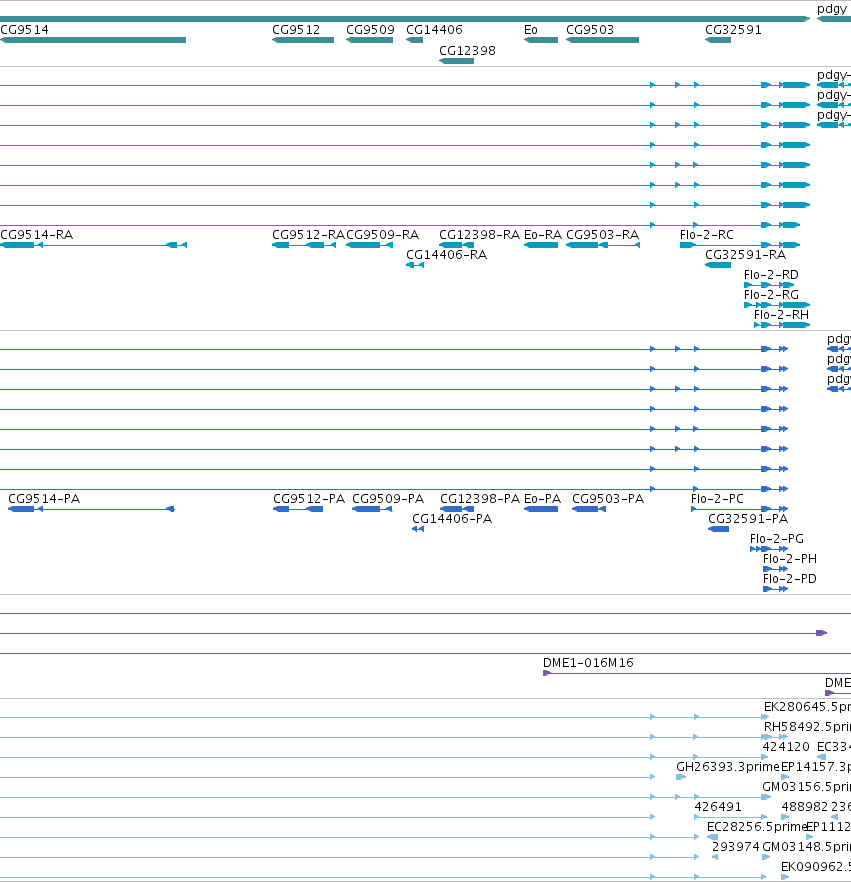
Task: Open the Flo-2-RD transcript label
Action: pos(771,275)
